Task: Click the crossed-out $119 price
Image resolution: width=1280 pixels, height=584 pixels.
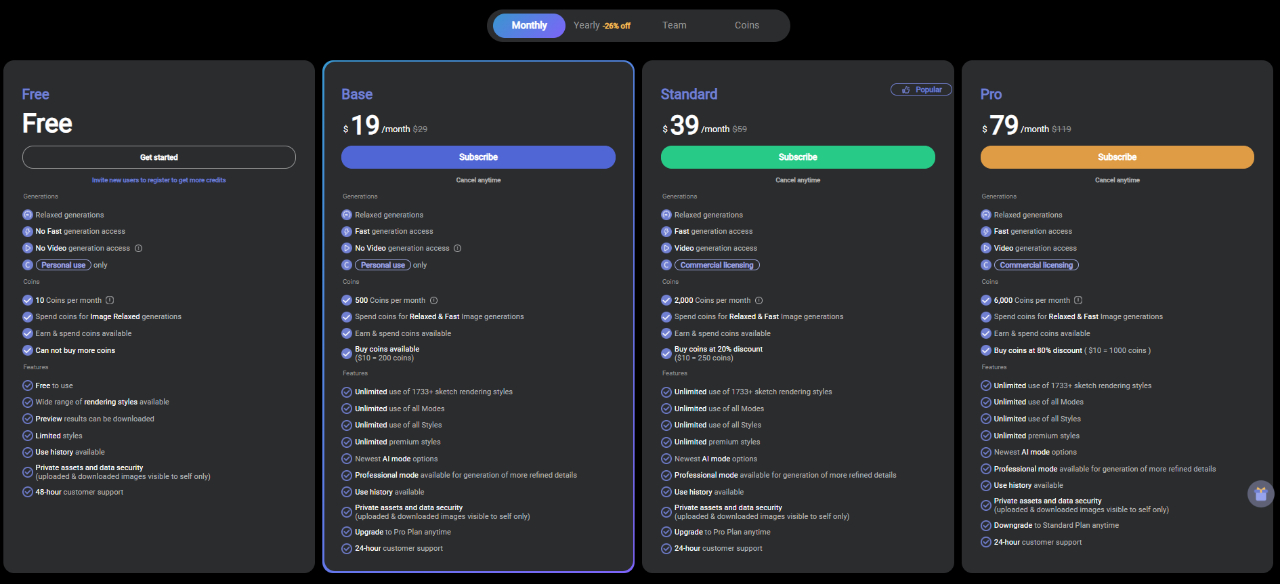Action: click(1061, 129)
